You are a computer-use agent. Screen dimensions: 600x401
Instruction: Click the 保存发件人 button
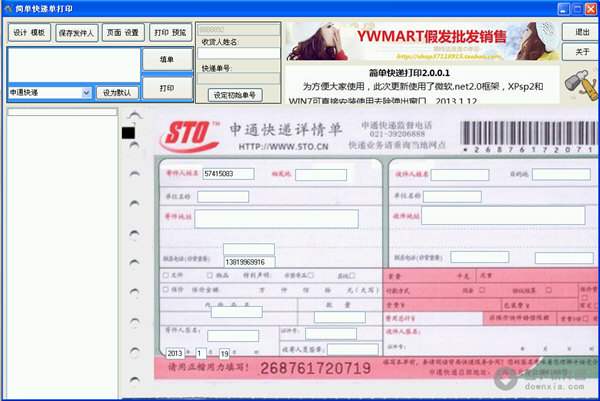click(x=77, y=33)
